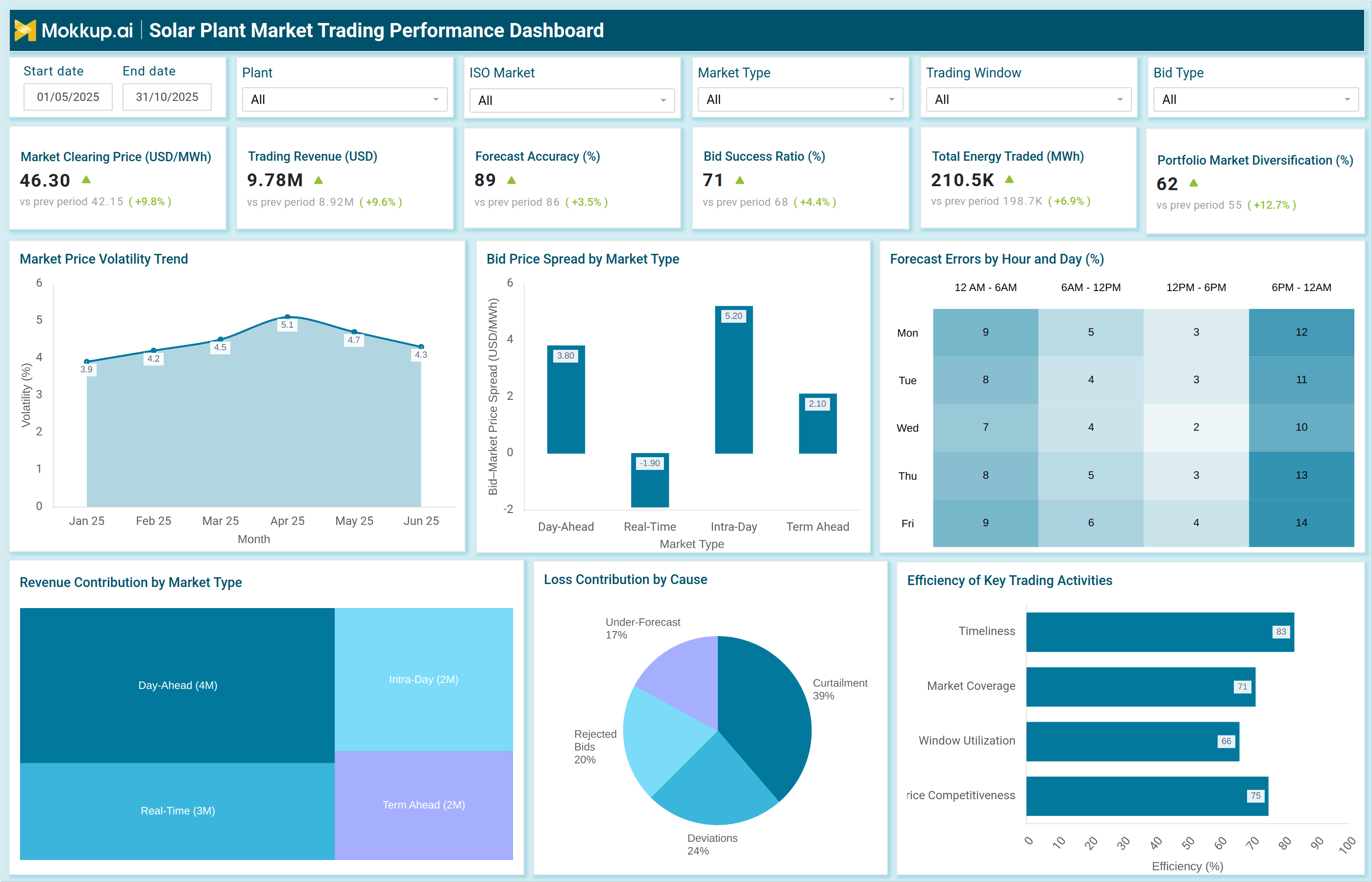Open the ISO Market dropdown
Screen dimensions: 1372x882
[x=572, y=100]
